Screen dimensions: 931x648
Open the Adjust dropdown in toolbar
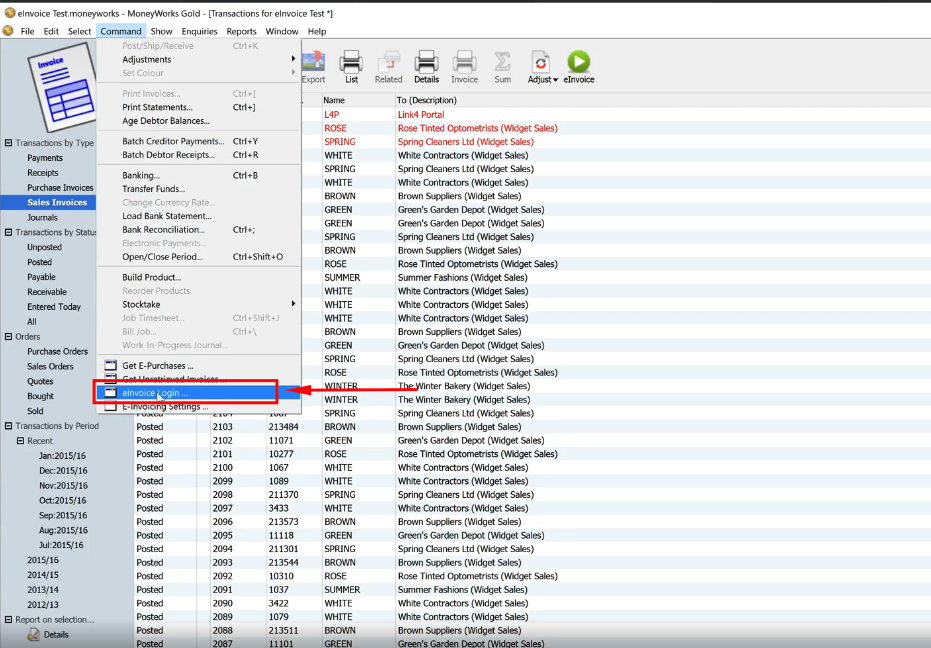click(x=543, y=67)
